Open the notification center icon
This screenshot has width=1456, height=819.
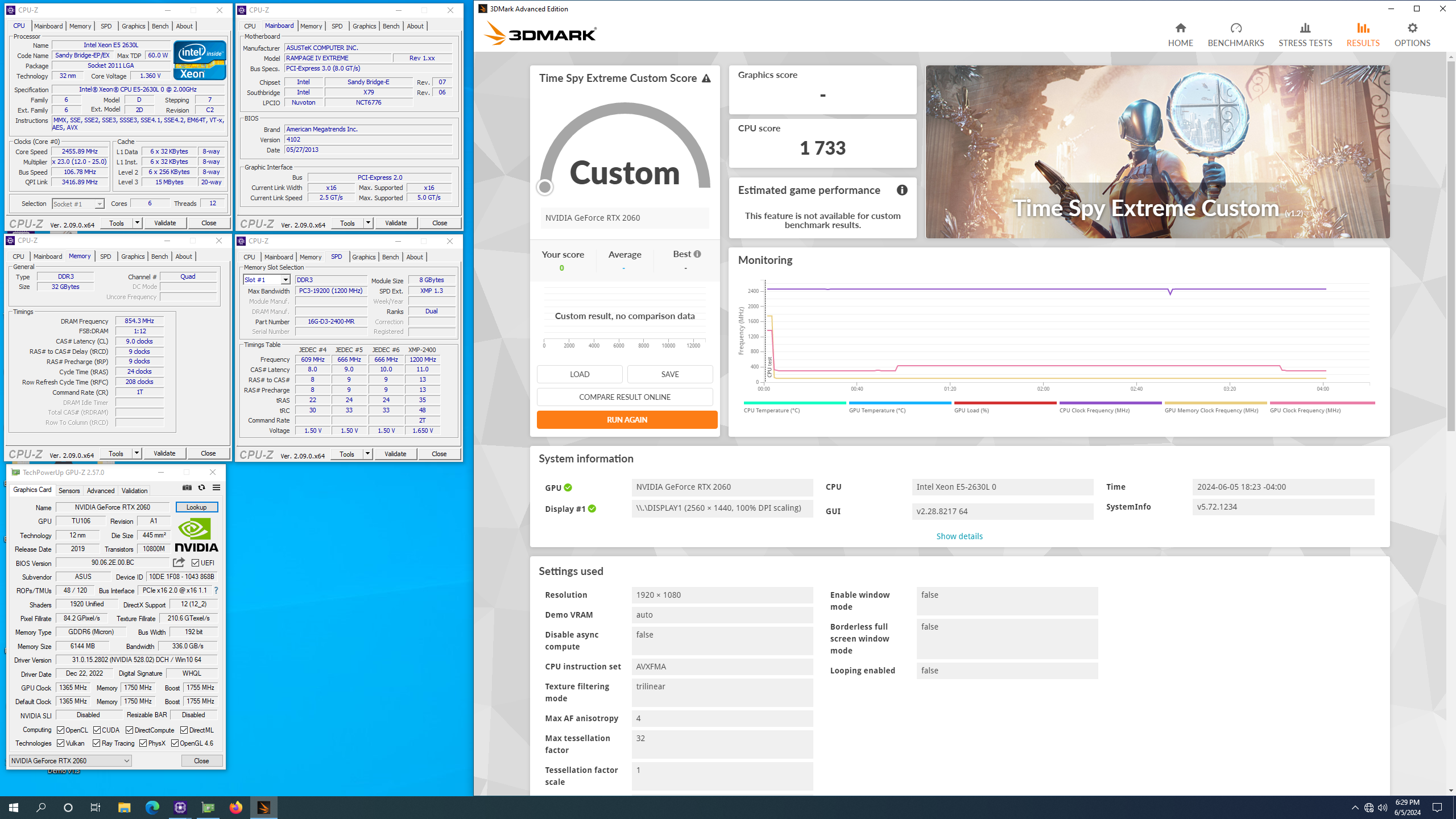(1437, 808)
